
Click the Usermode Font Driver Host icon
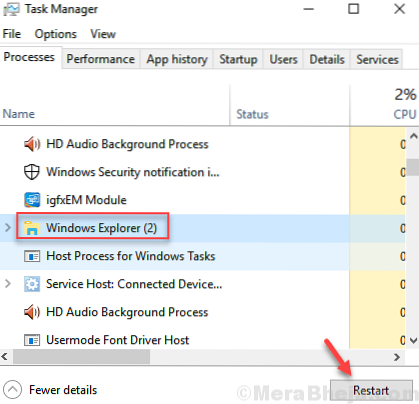point(32,340)
